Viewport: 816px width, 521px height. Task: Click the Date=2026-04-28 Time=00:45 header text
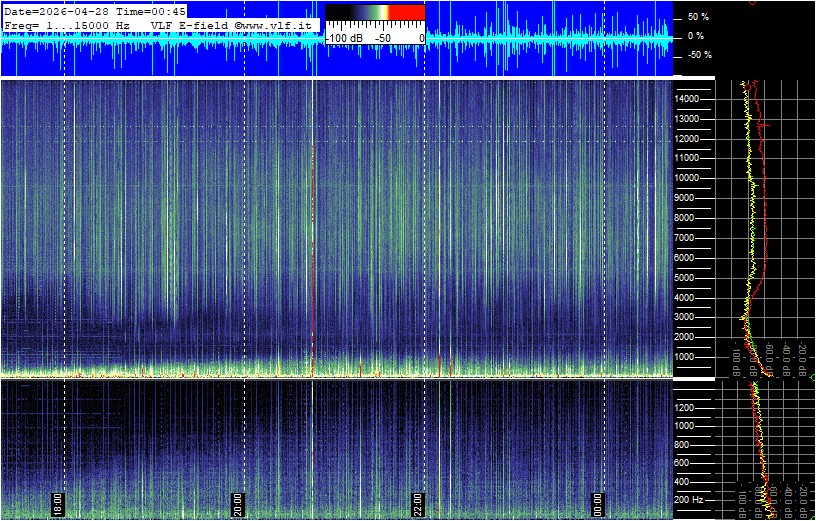pos(95,12)
